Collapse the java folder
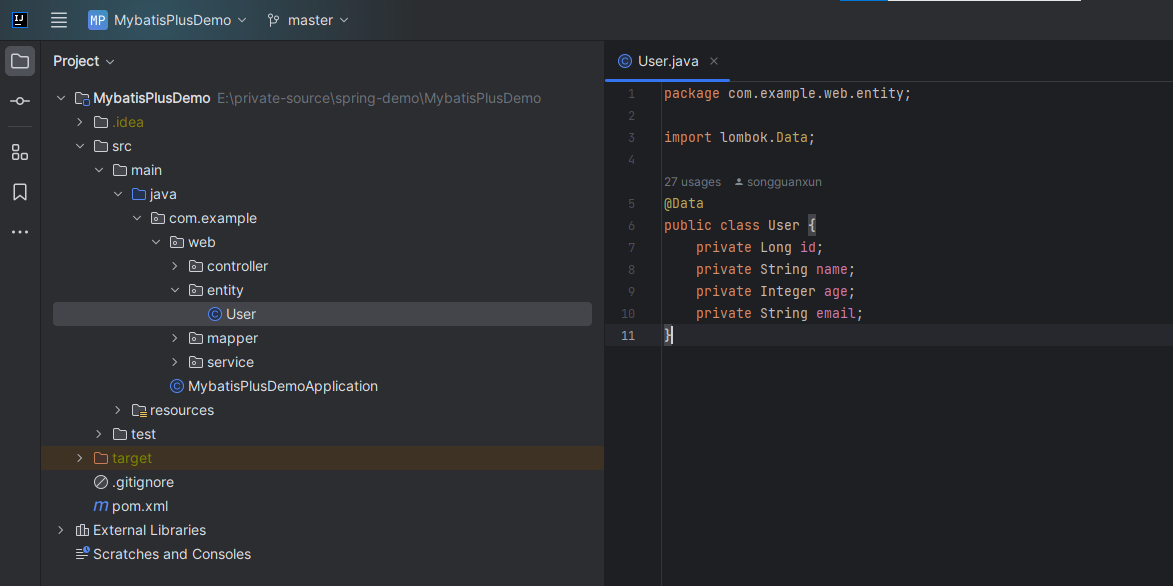Image resolution: width=1173 pixels, height=586 pixels. 118,195
